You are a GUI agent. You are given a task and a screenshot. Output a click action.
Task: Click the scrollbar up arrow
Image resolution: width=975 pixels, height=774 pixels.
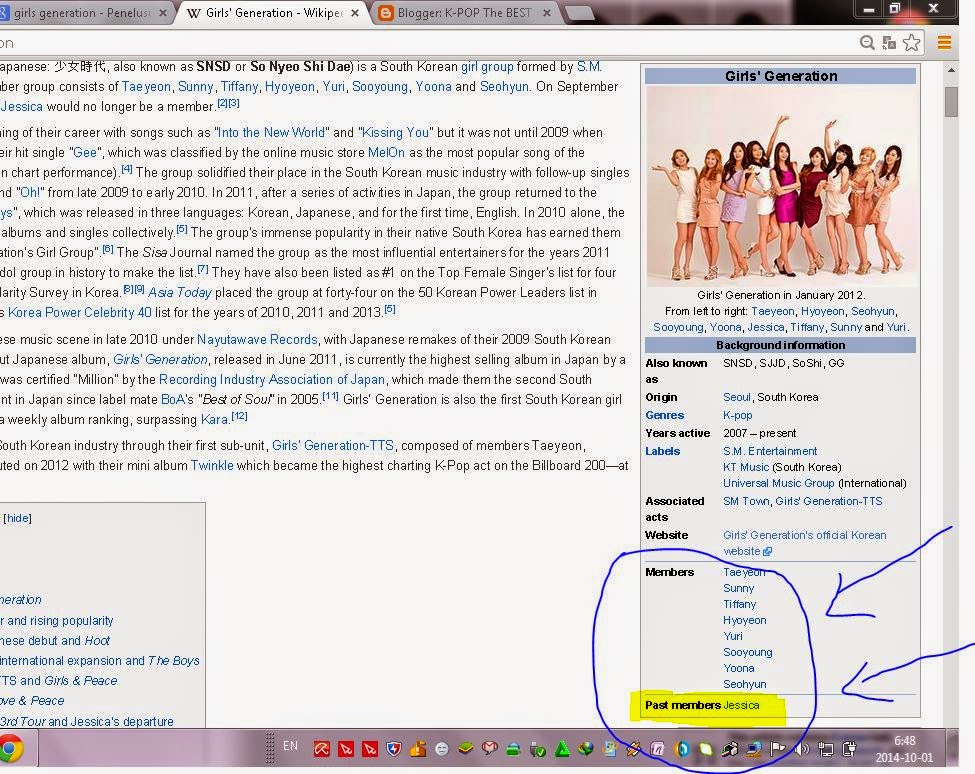tap(951, 70)
